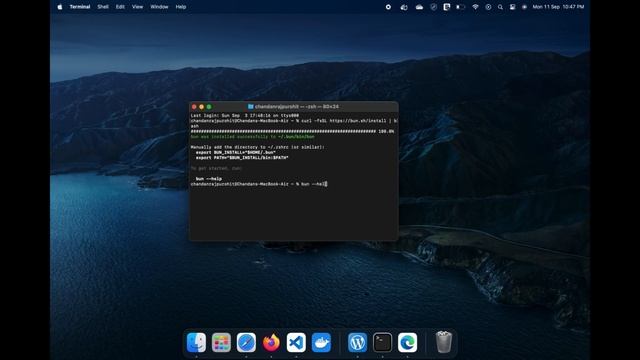The image size is (640, 360).
Task: Click the folder proxy icon in Terminal title
Action: [251, 107]
